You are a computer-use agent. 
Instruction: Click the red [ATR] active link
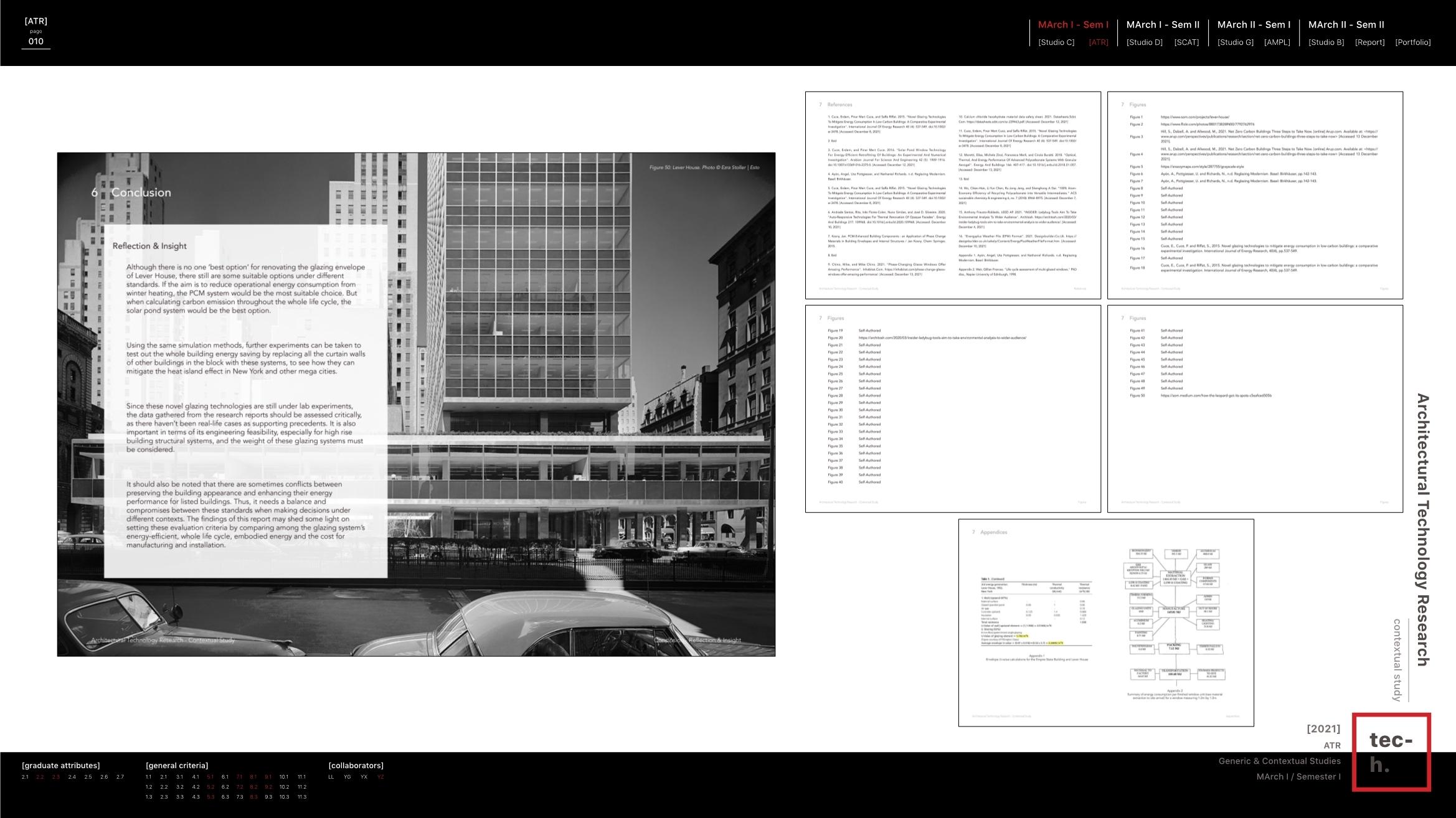1098,42
